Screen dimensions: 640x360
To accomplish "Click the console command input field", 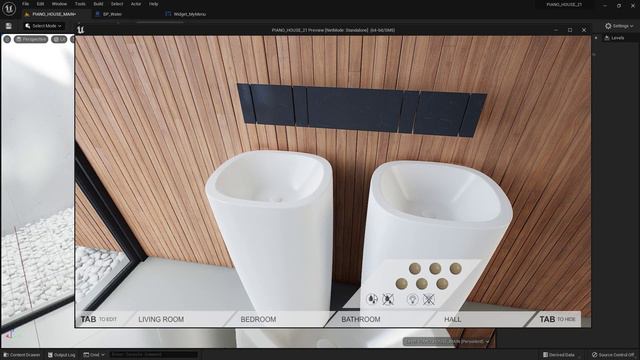I will click(153, 355).
